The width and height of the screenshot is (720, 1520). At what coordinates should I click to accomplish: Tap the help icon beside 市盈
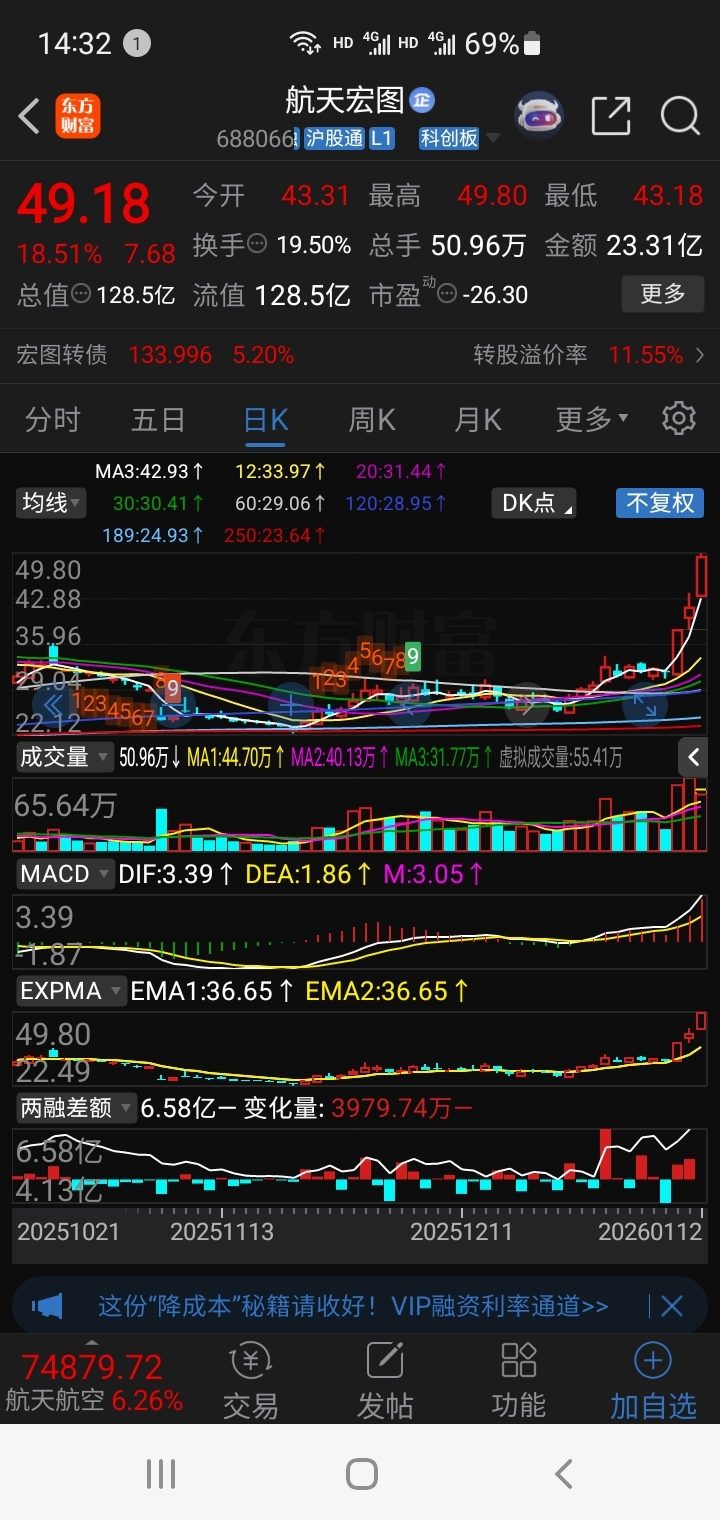click(447, 294)
